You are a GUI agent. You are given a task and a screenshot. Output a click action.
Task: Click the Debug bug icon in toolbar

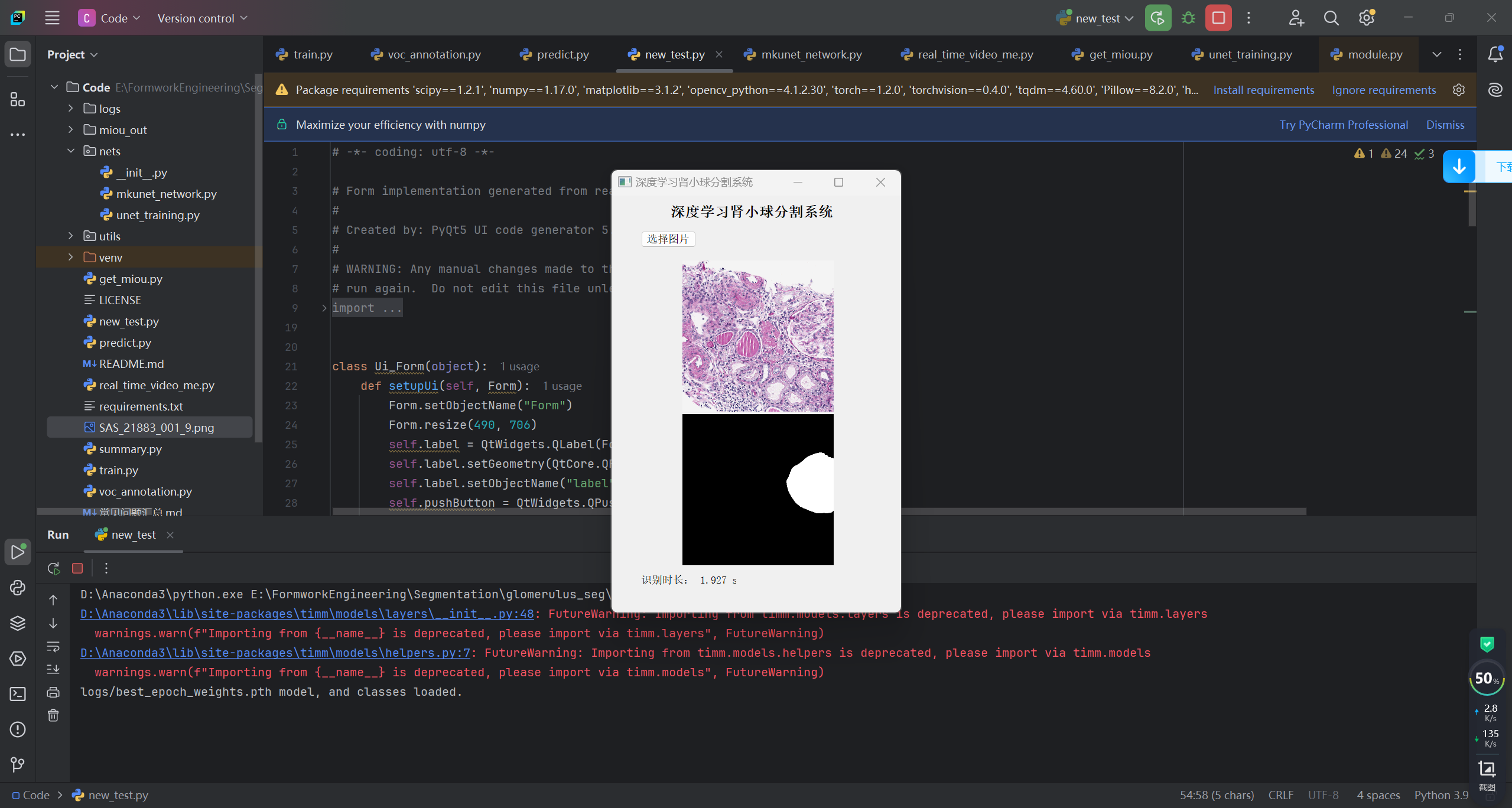click(x=1188, y=18)
